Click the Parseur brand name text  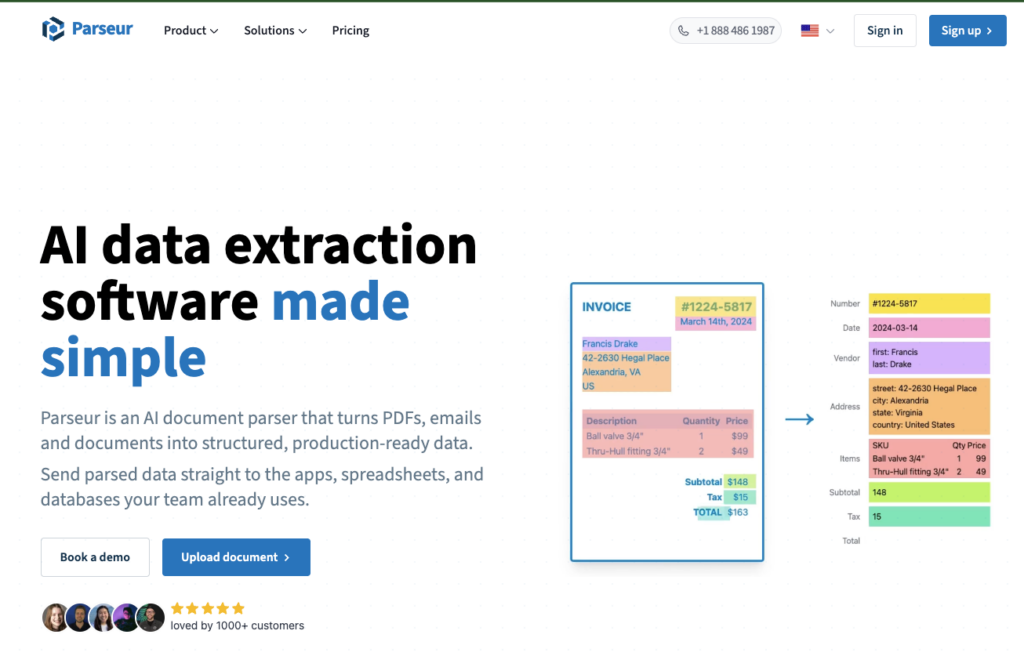[x=102, y=29]
